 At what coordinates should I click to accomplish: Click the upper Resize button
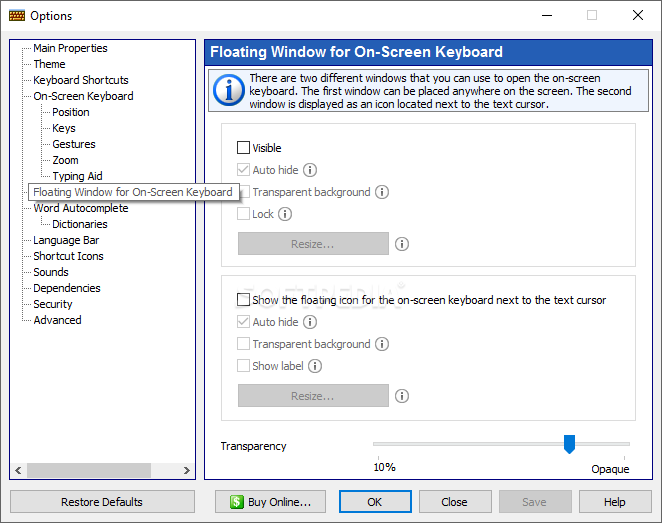313,244
